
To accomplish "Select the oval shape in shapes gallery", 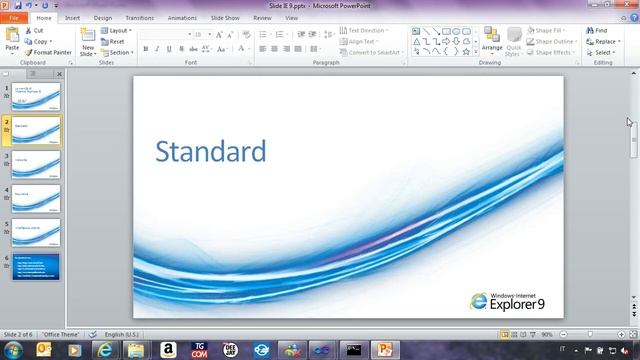I will point(456,31).
